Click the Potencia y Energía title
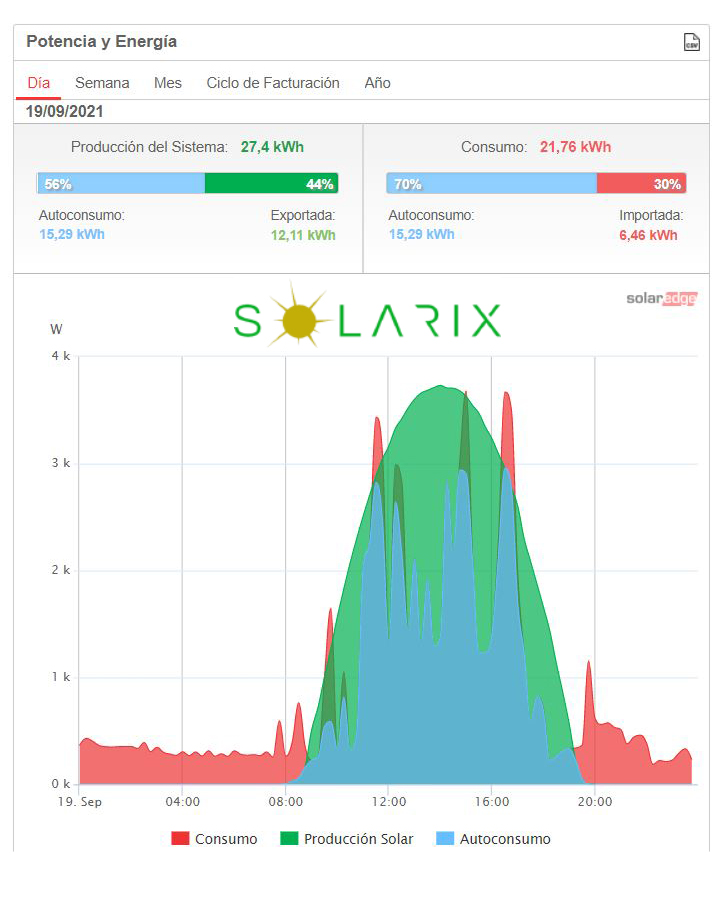 point(102,42)
